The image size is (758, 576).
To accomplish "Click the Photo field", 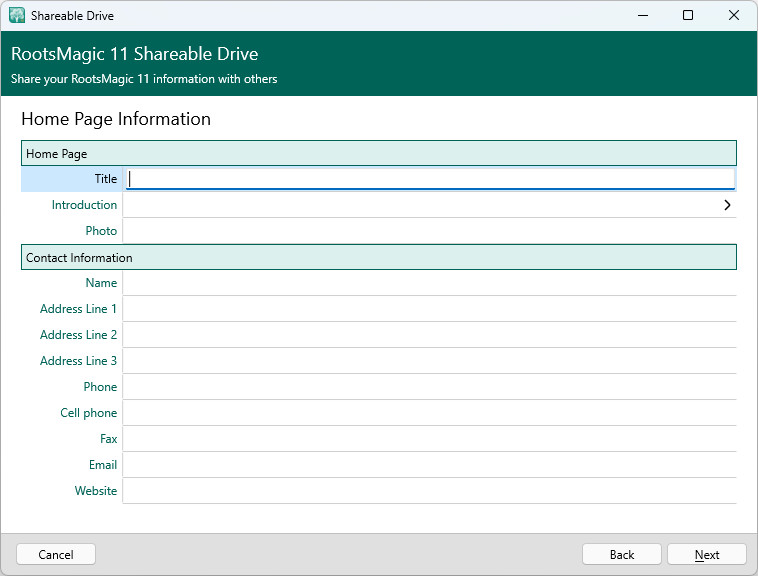I will click(430, 231).
